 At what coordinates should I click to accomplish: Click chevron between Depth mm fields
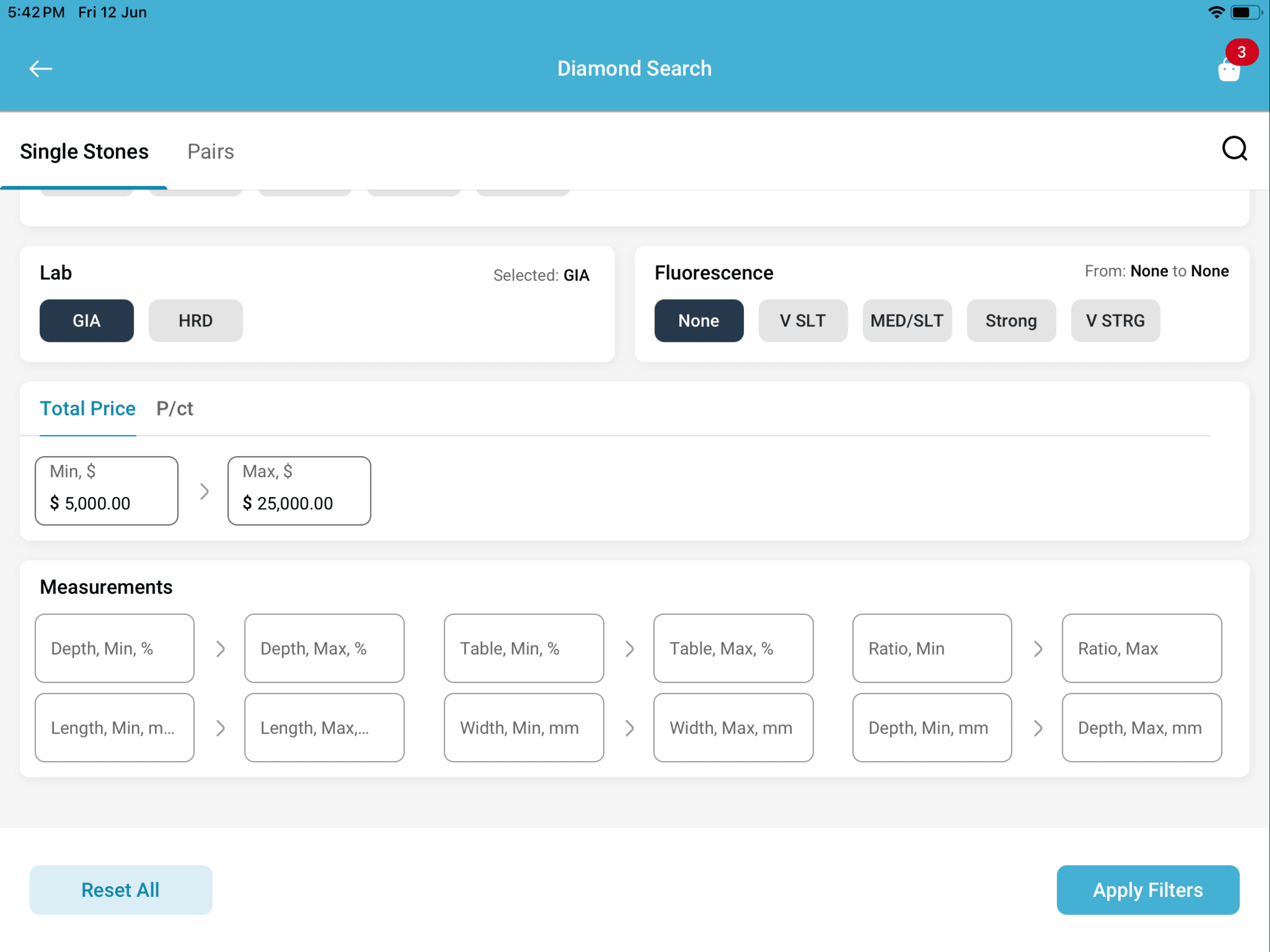click(x=1038, y=727)
